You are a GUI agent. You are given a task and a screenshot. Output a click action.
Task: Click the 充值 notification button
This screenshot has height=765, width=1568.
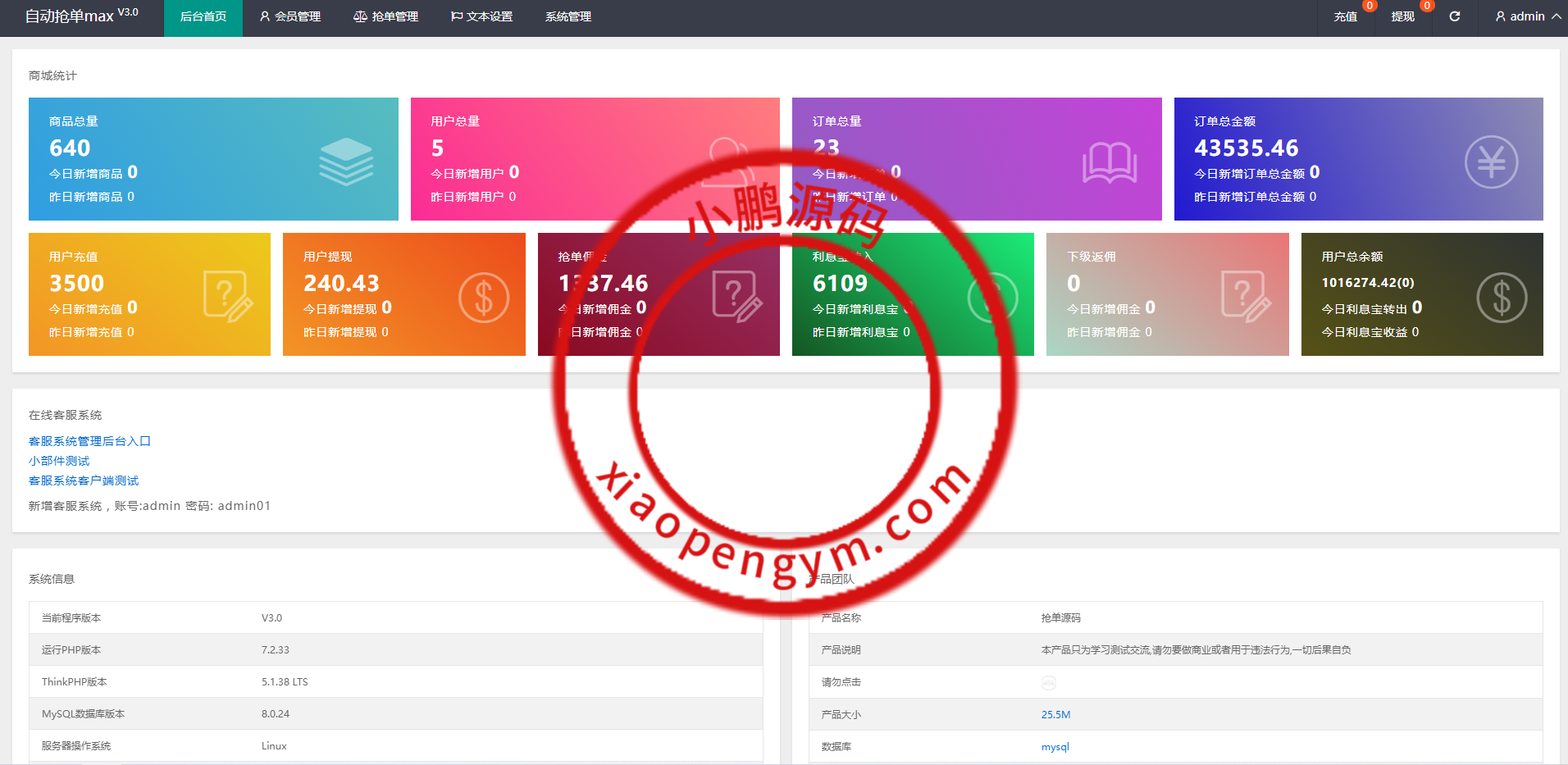[1345, 16]
